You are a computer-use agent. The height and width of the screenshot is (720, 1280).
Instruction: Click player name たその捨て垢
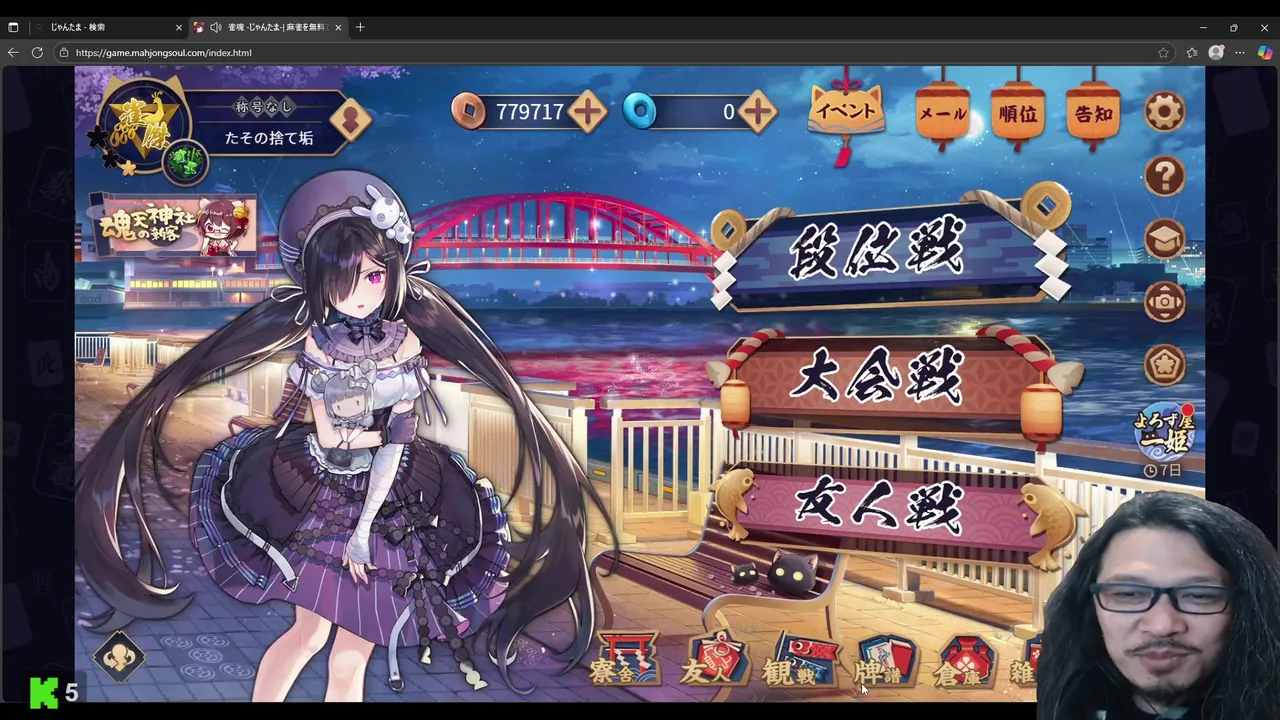tap(269, 138)
